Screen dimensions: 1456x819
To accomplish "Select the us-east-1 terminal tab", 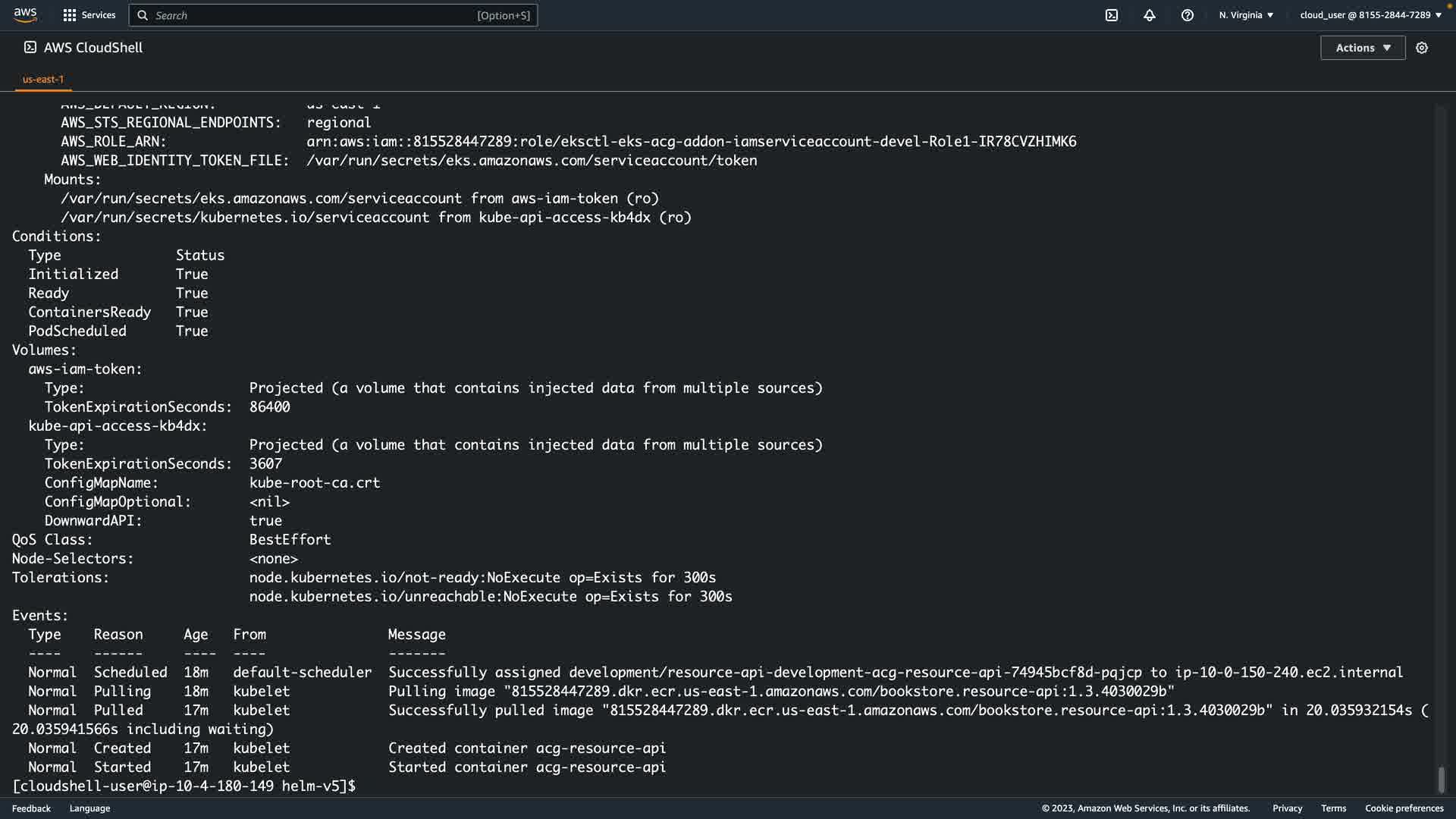I will click(43, 79).
